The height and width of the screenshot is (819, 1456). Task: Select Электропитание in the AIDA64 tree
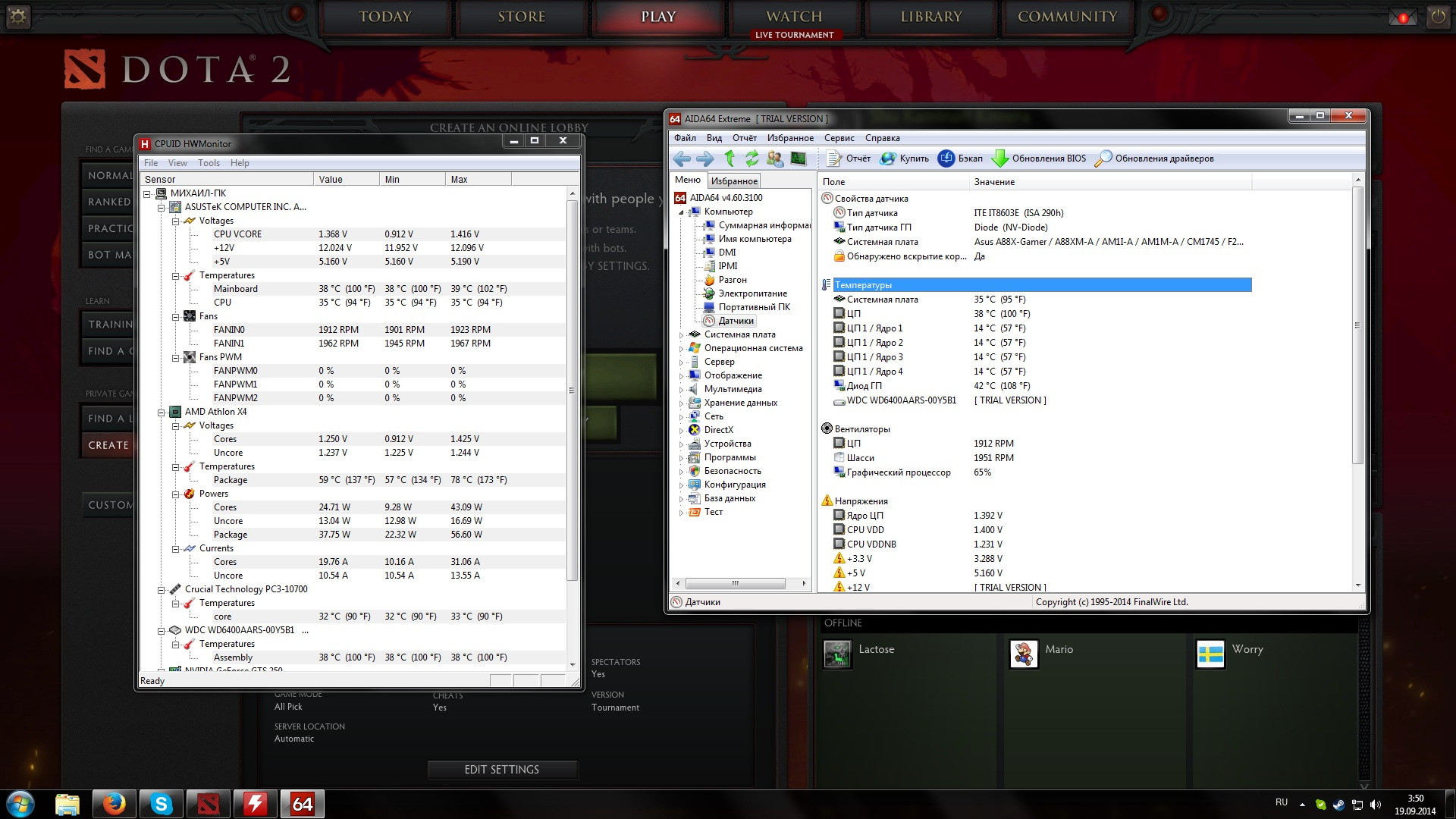click(x=752, y=293)
